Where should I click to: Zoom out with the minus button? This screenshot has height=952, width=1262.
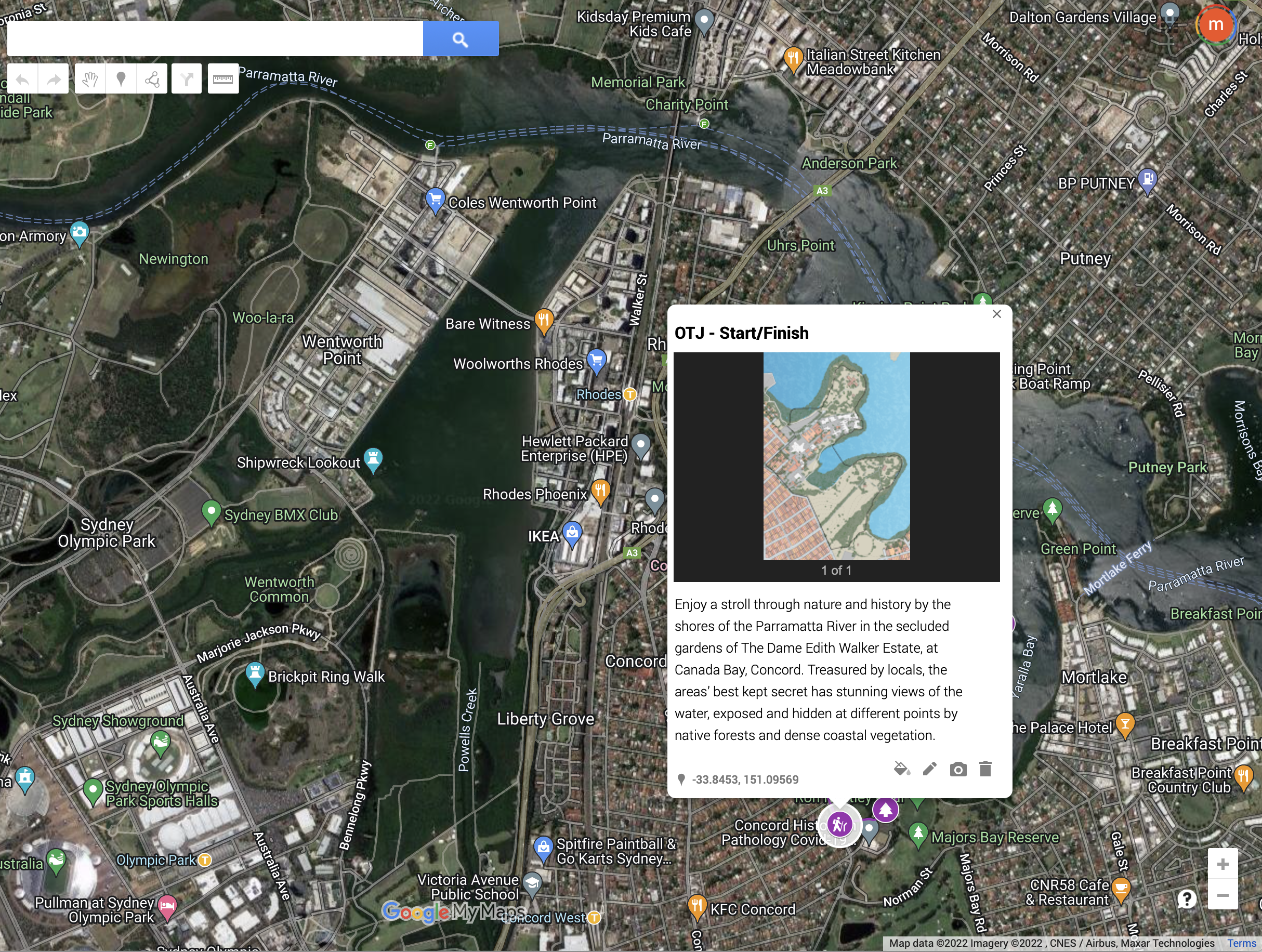(x=1222, y=894)
